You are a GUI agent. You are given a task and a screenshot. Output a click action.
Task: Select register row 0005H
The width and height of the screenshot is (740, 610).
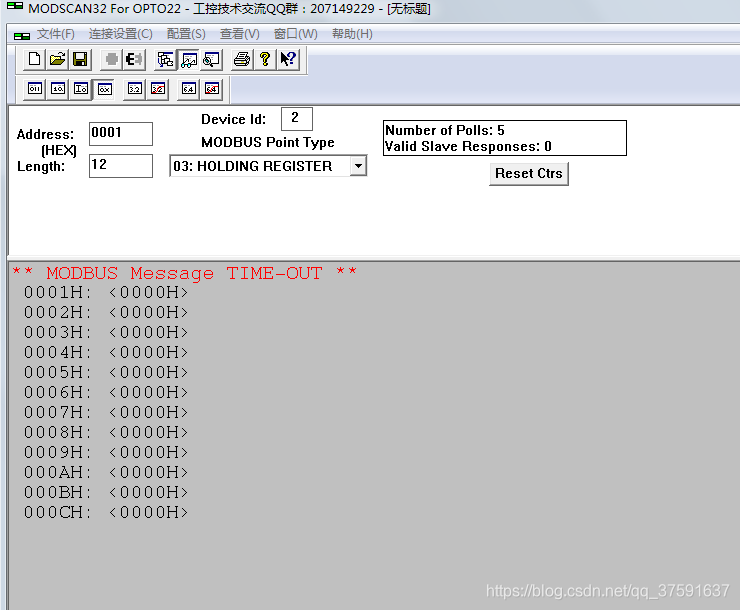coord(106,372)
